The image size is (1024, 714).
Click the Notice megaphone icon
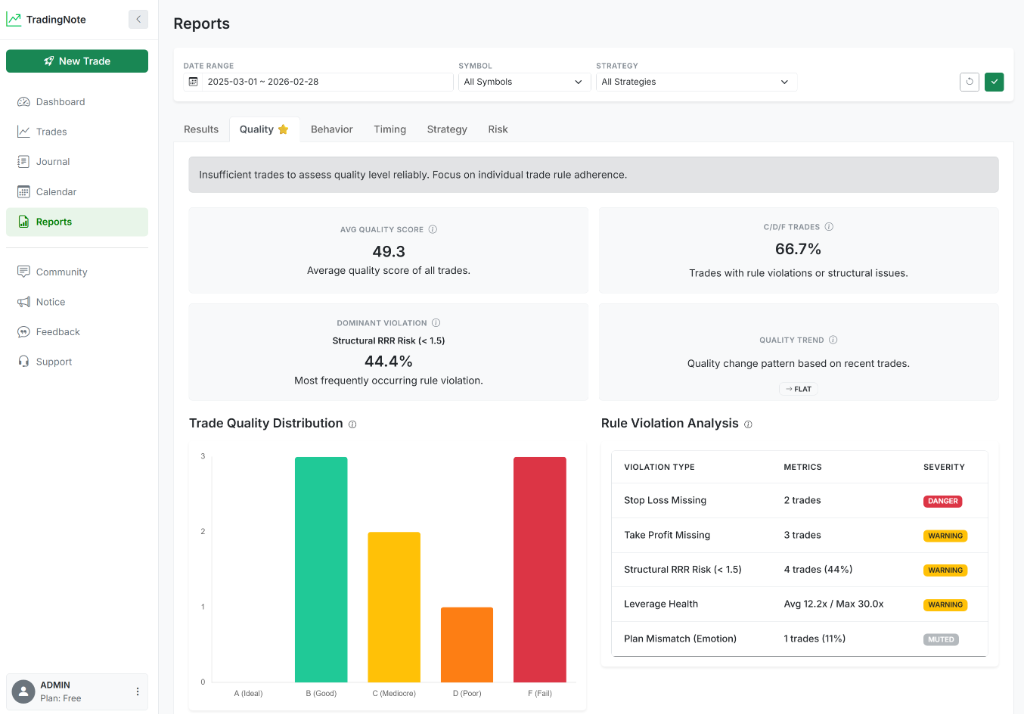pos(24,302)
